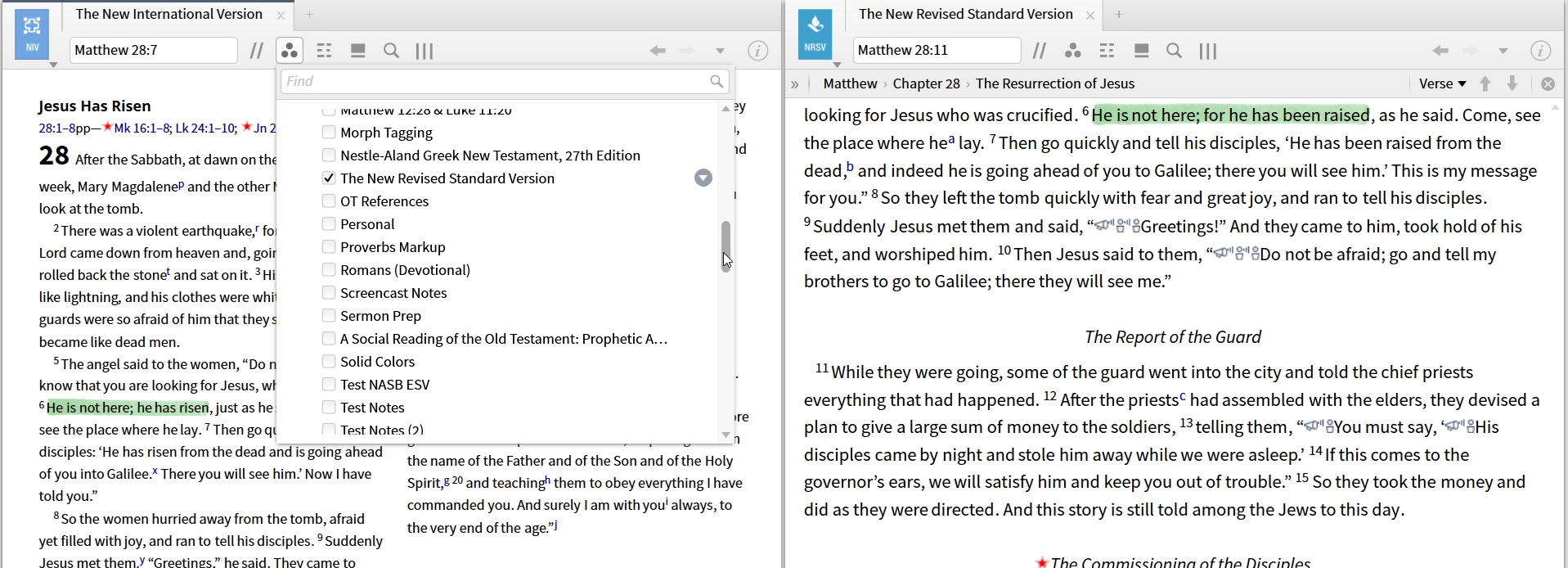Open multiview icon in NRSV panel
The width and height of the screenshot is (1568, 568).
click(x=1141, y=51)
